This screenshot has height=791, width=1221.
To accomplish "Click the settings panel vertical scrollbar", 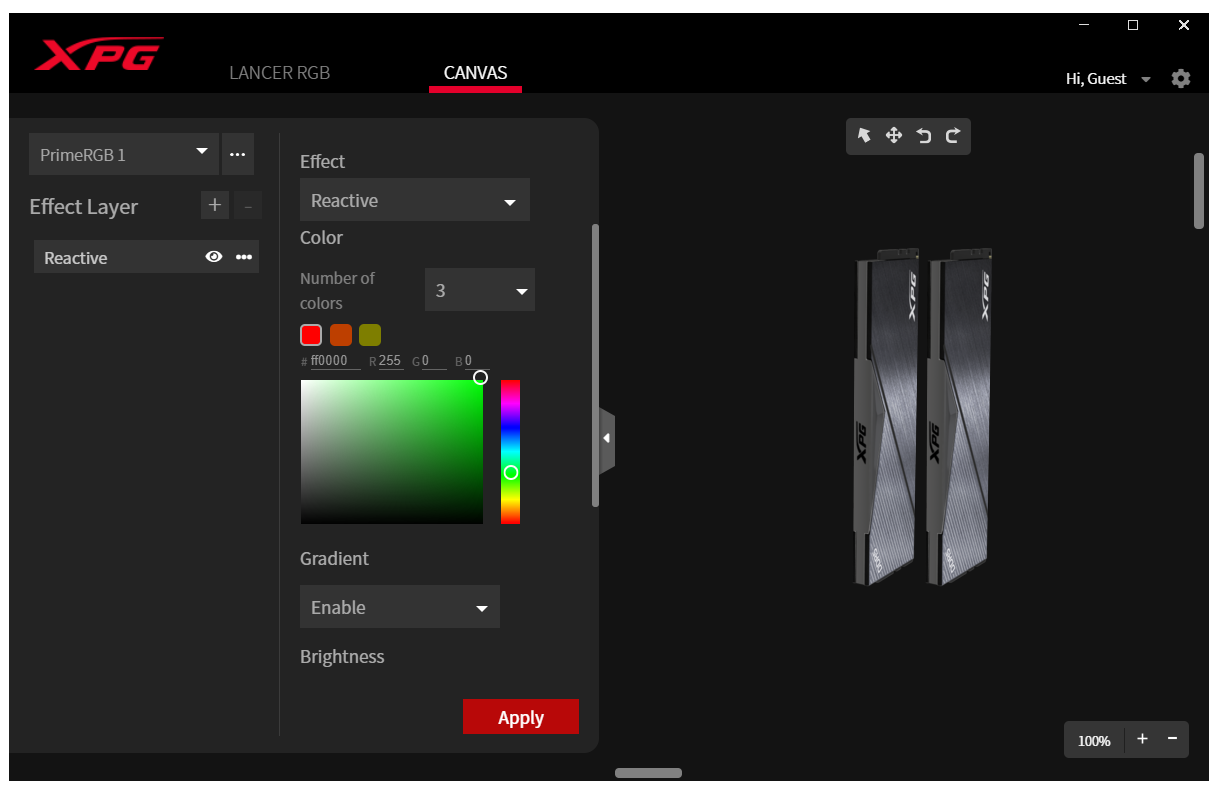I will tap(595, 365).
